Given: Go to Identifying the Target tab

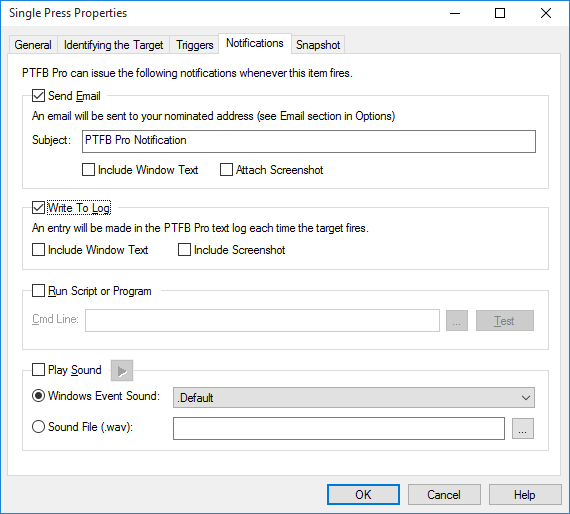Looking at the screenshot, I should (x=113, y=45).
